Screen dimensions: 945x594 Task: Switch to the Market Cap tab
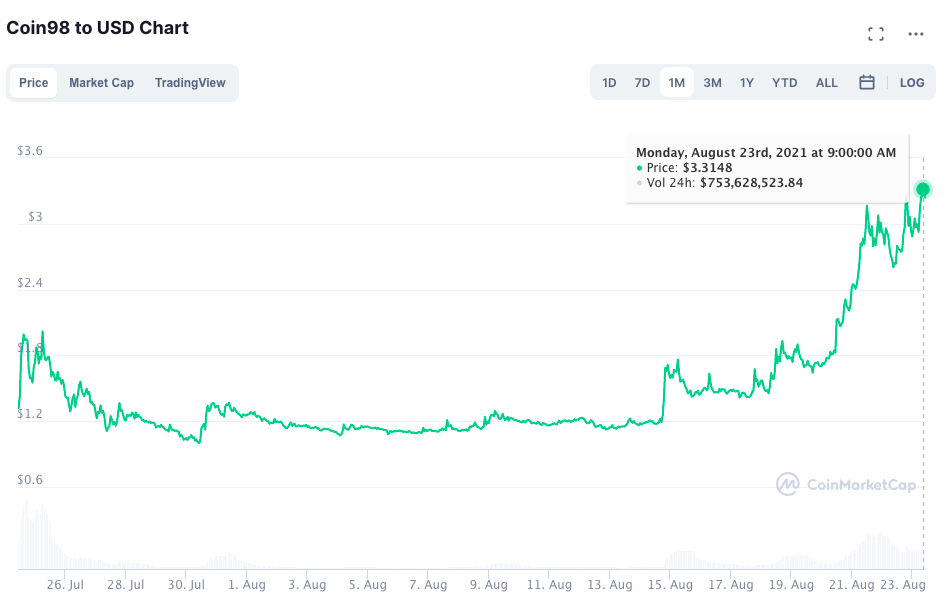coord(101,83)
